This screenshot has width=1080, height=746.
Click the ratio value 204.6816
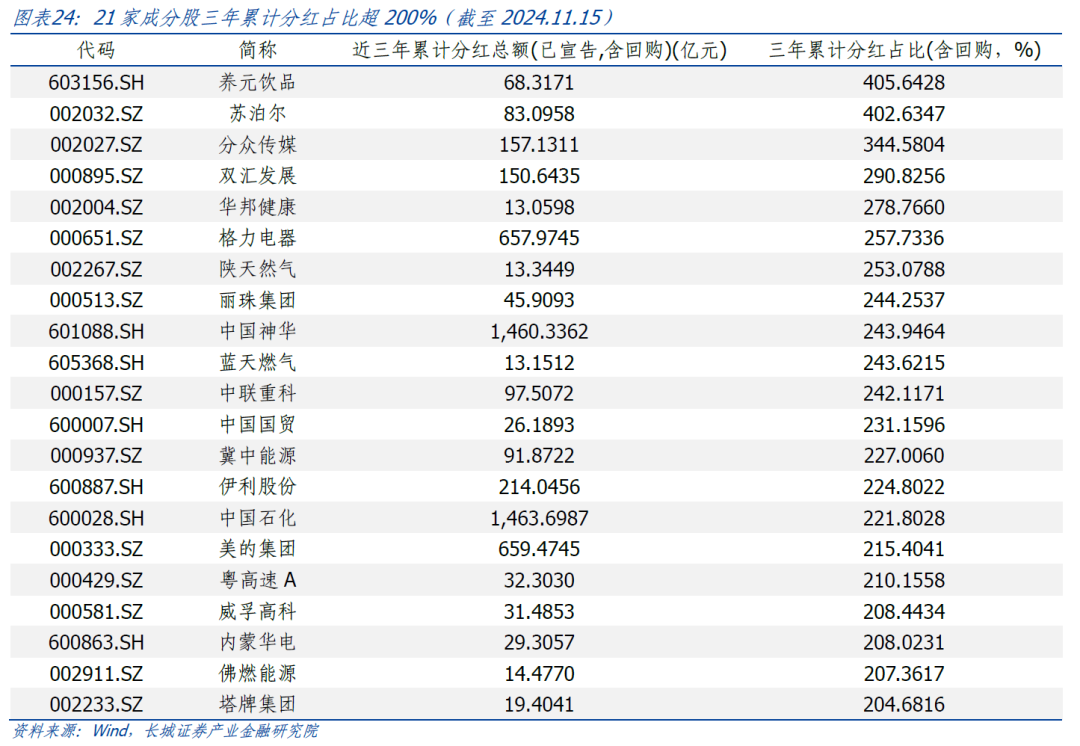904,705
